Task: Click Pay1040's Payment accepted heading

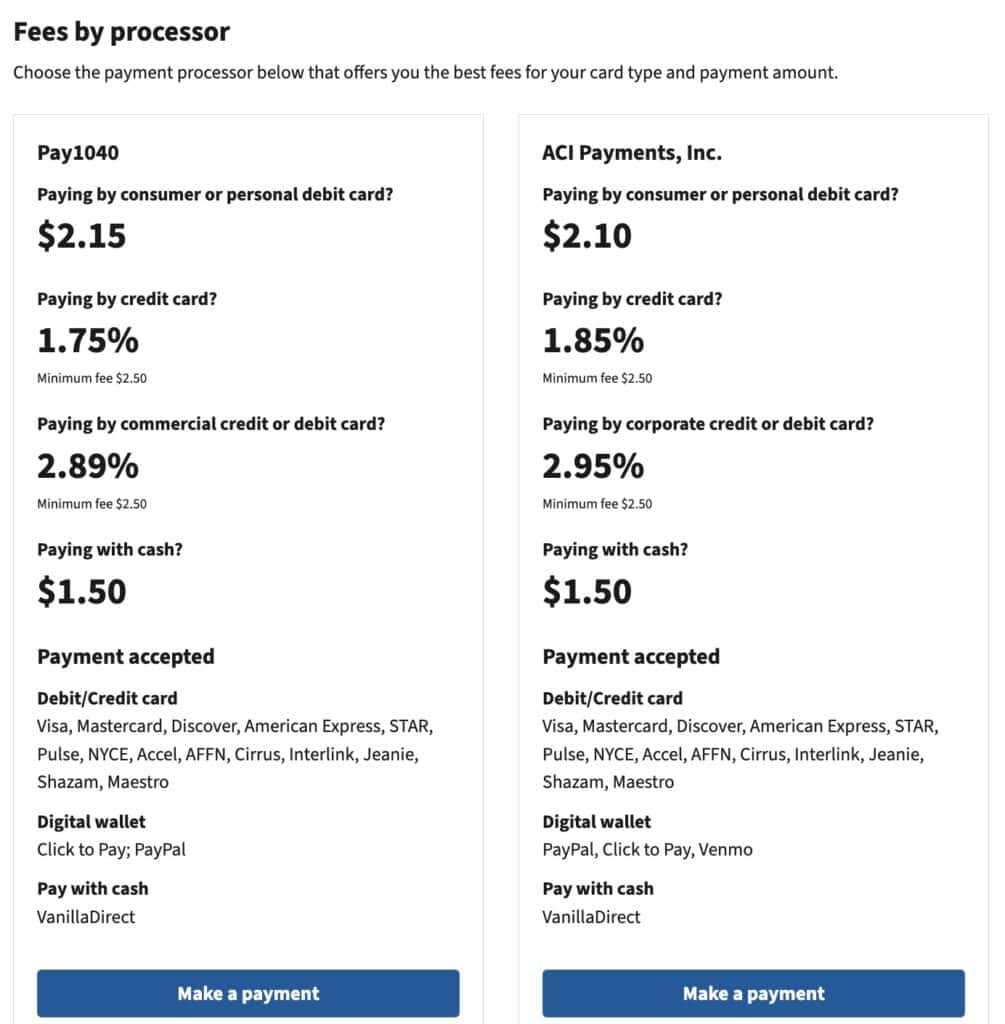Action: (126, 657)
